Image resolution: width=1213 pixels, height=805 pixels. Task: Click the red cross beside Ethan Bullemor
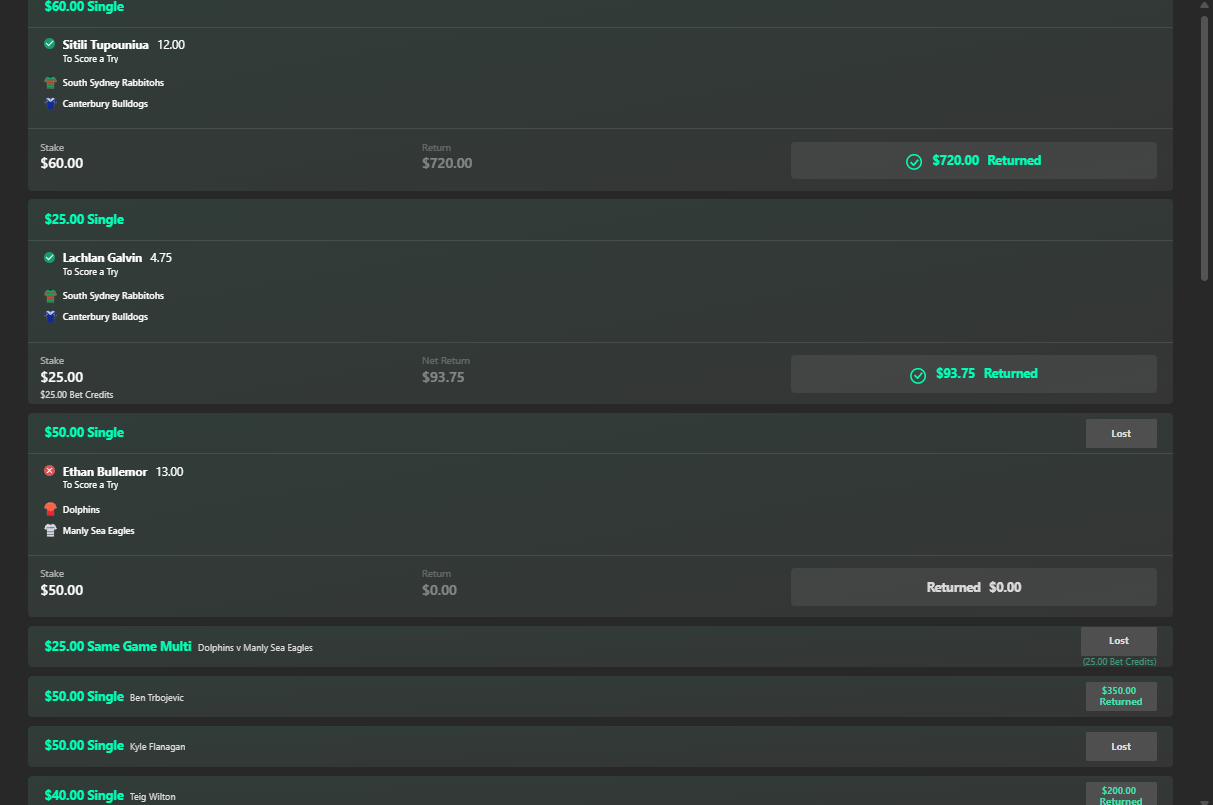point(50,471)
